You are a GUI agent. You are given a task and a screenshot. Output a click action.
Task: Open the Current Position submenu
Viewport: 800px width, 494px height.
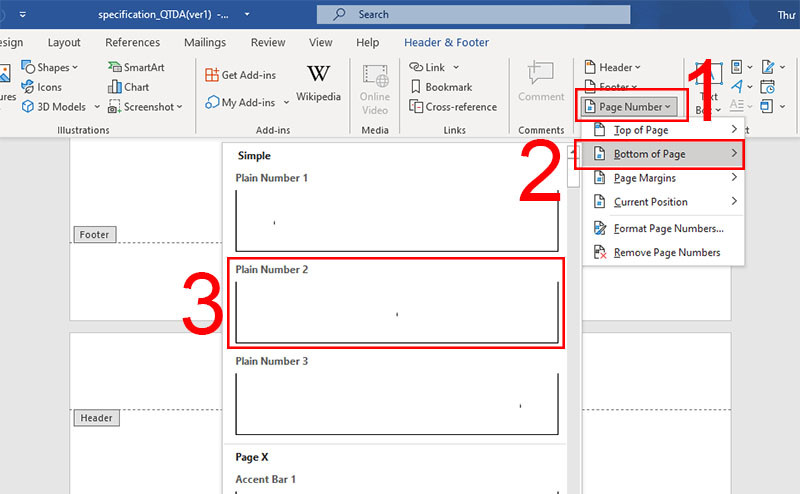point(663,202)
